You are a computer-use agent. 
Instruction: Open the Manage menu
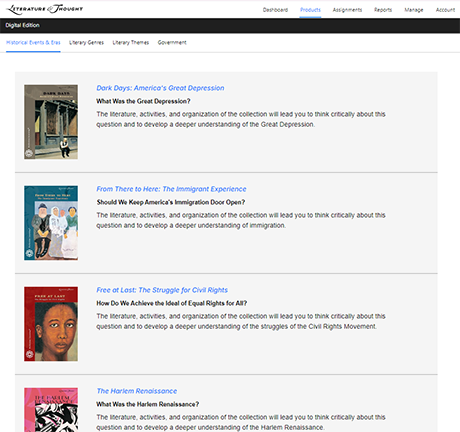coord(414,10)
